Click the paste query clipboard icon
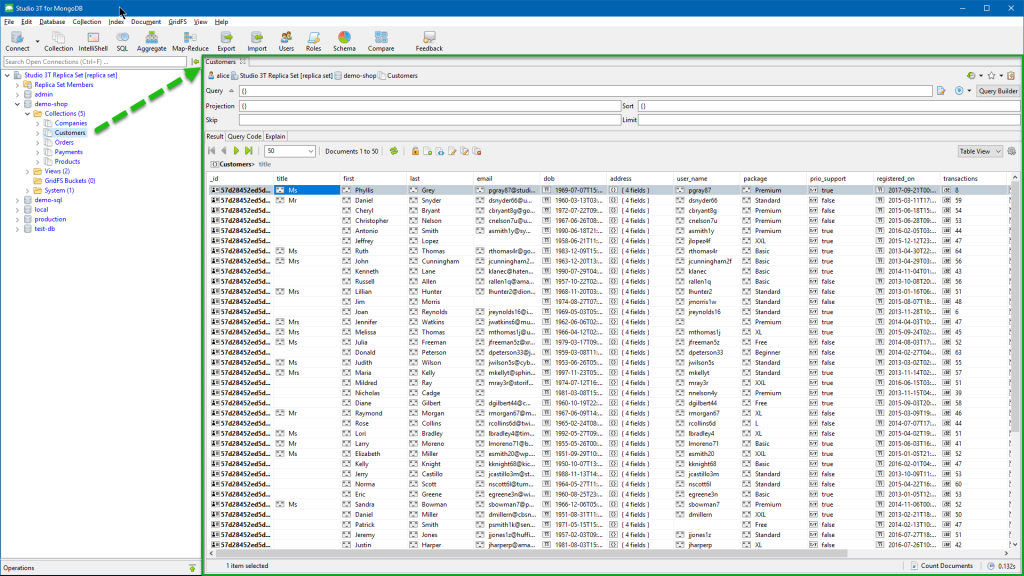The width and height of the screenshot is (1024, 576). tap(1011, 76)
